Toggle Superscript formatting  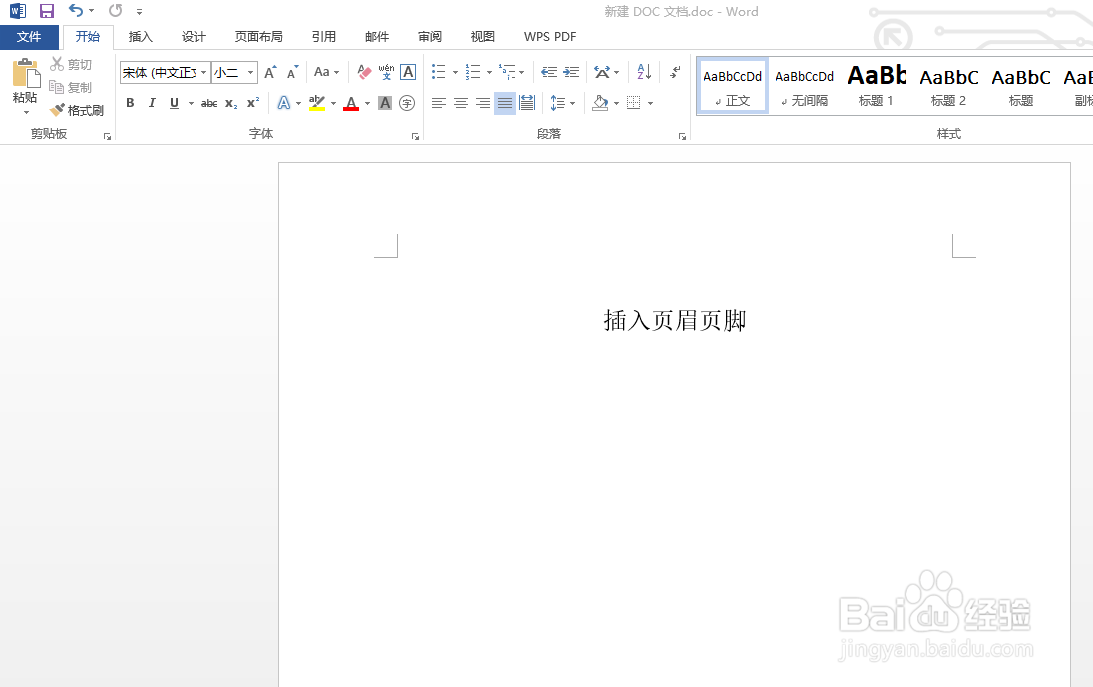[253, 103]
